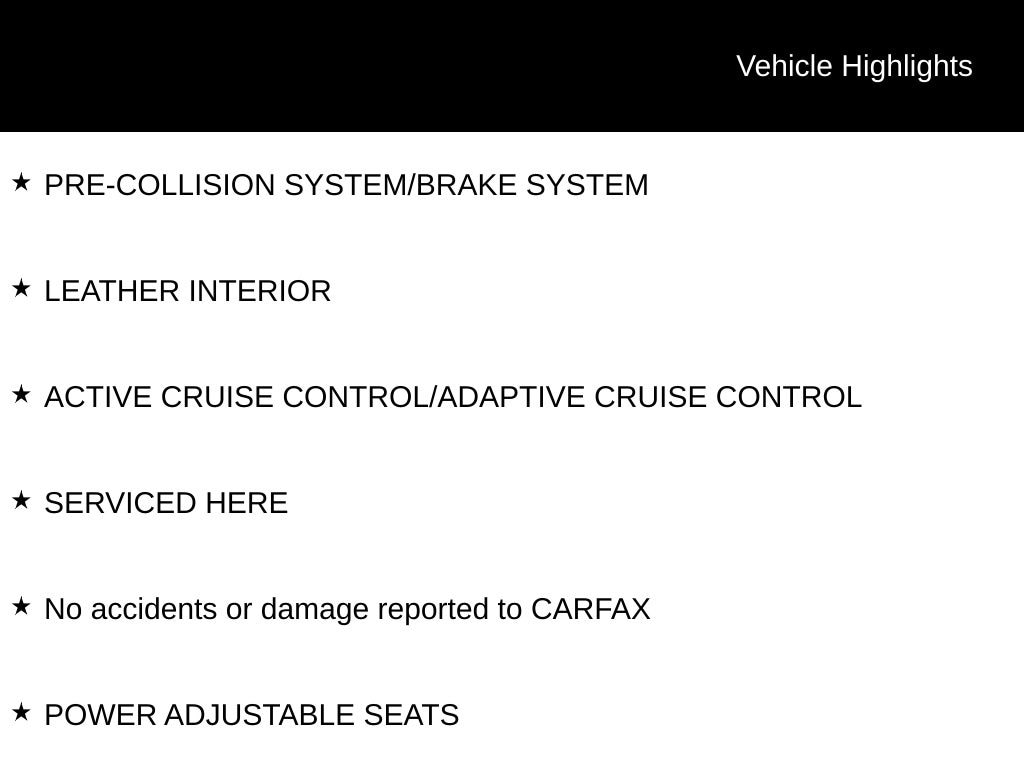Click the star next to POWER ADJUSTABLE SEATS
The image size is (1024, 768).
(x=21, y=712)
